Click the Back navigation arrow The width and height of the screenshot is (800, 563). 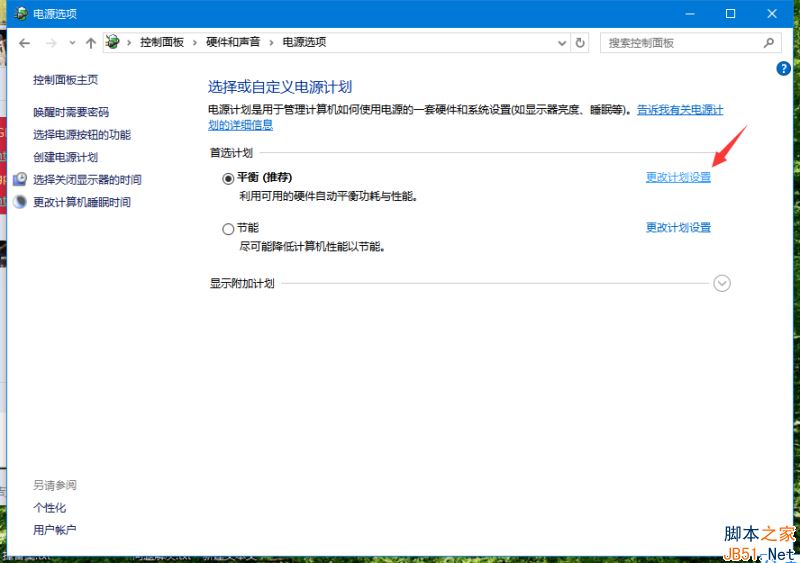coord(24,43)
